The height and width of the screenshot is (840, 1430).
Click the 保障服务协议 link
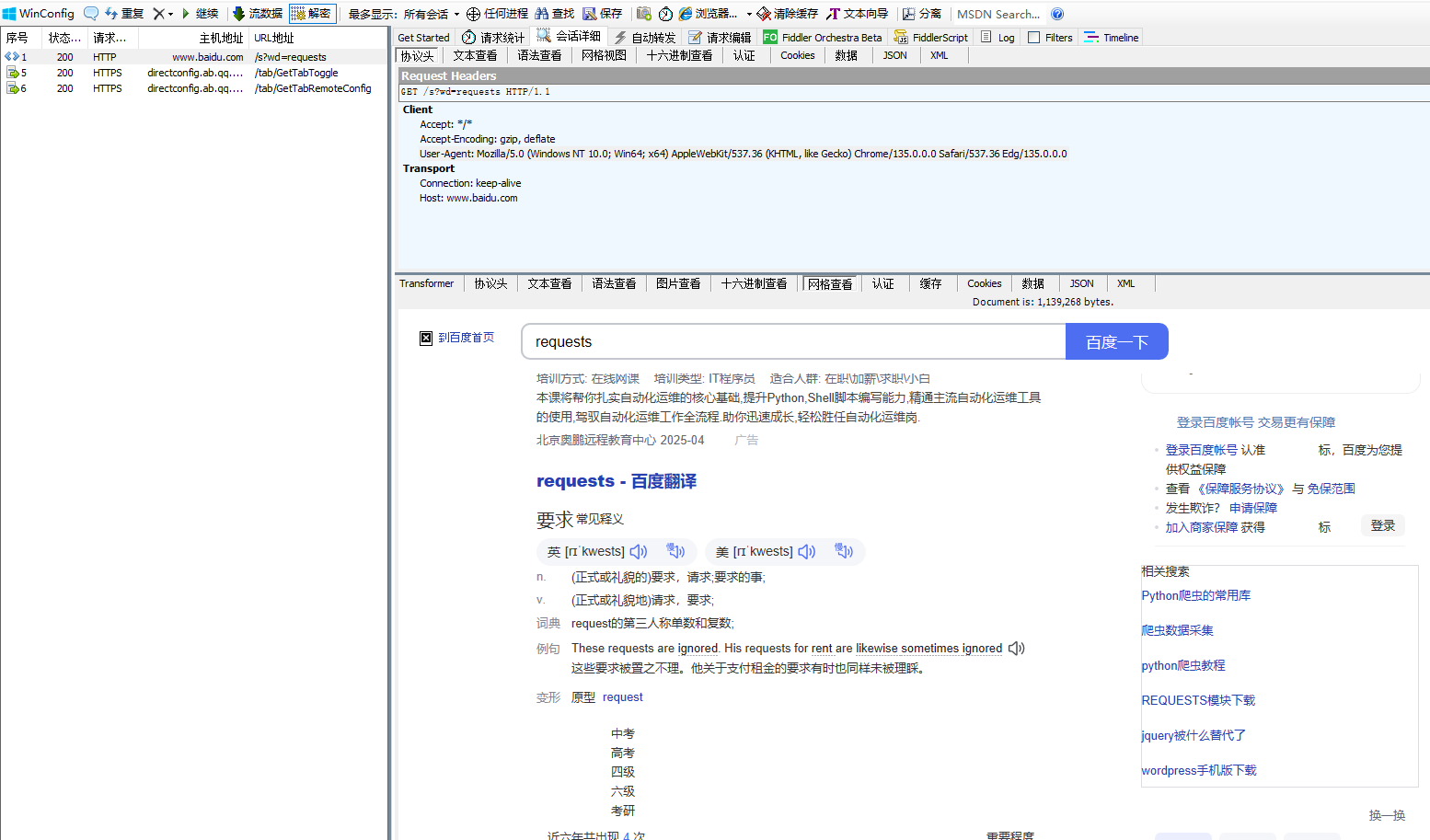(1240, 489)
